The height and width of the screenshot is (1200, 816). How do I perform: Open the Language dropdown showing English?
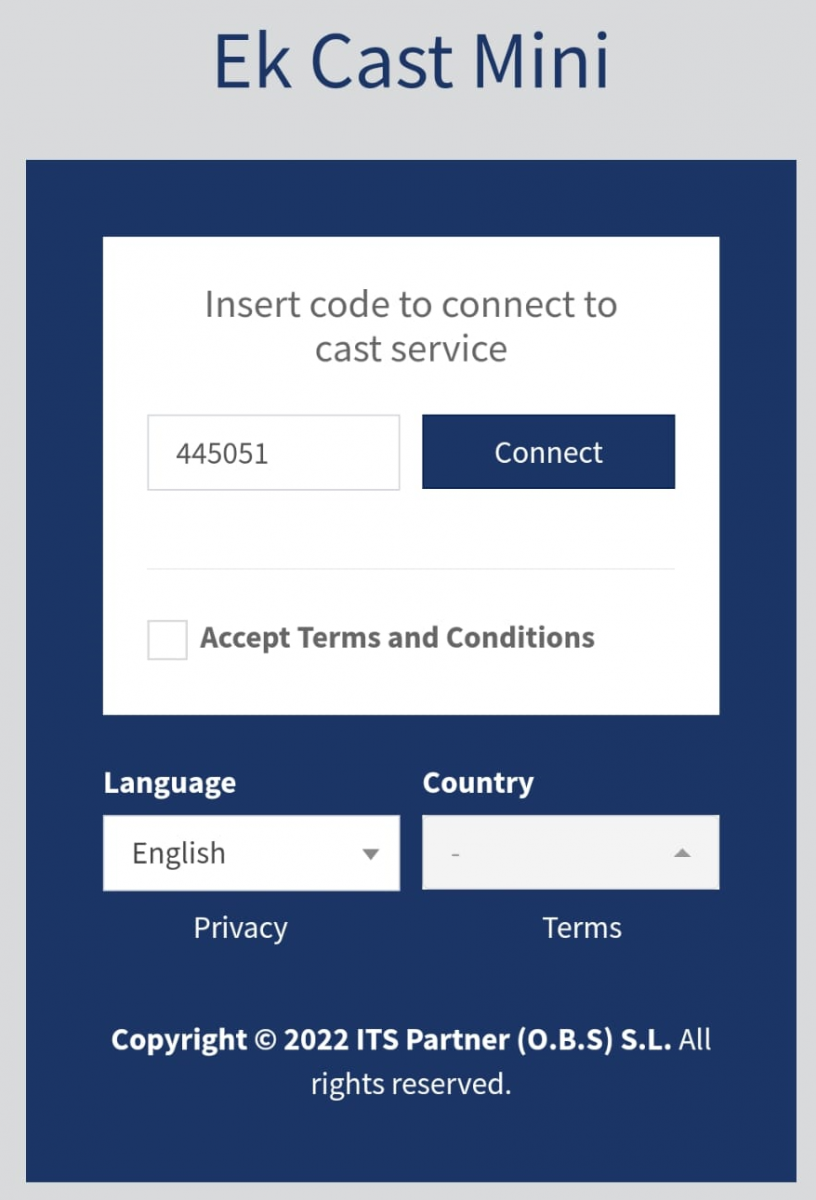coord(251,853)
